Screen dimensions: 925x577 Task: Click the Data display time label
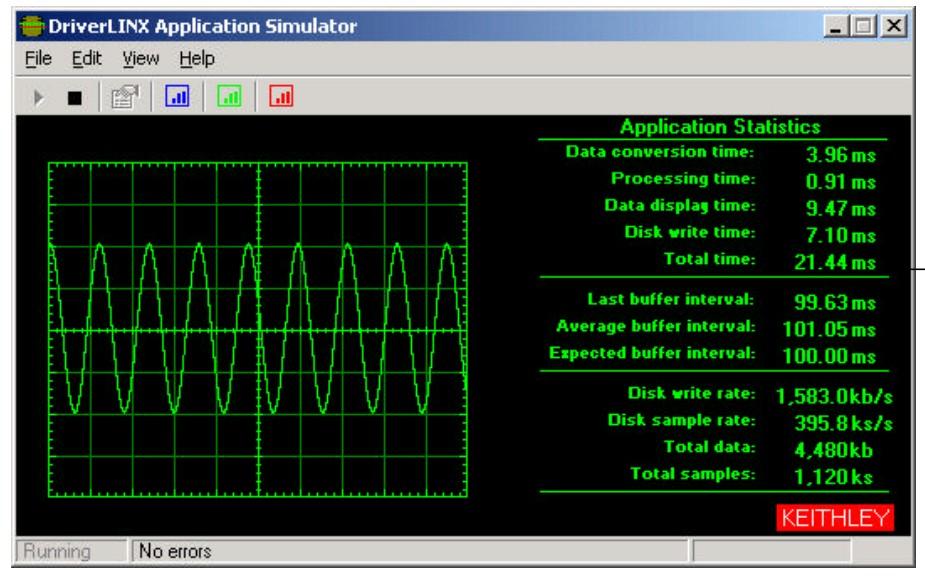point(680,205)
